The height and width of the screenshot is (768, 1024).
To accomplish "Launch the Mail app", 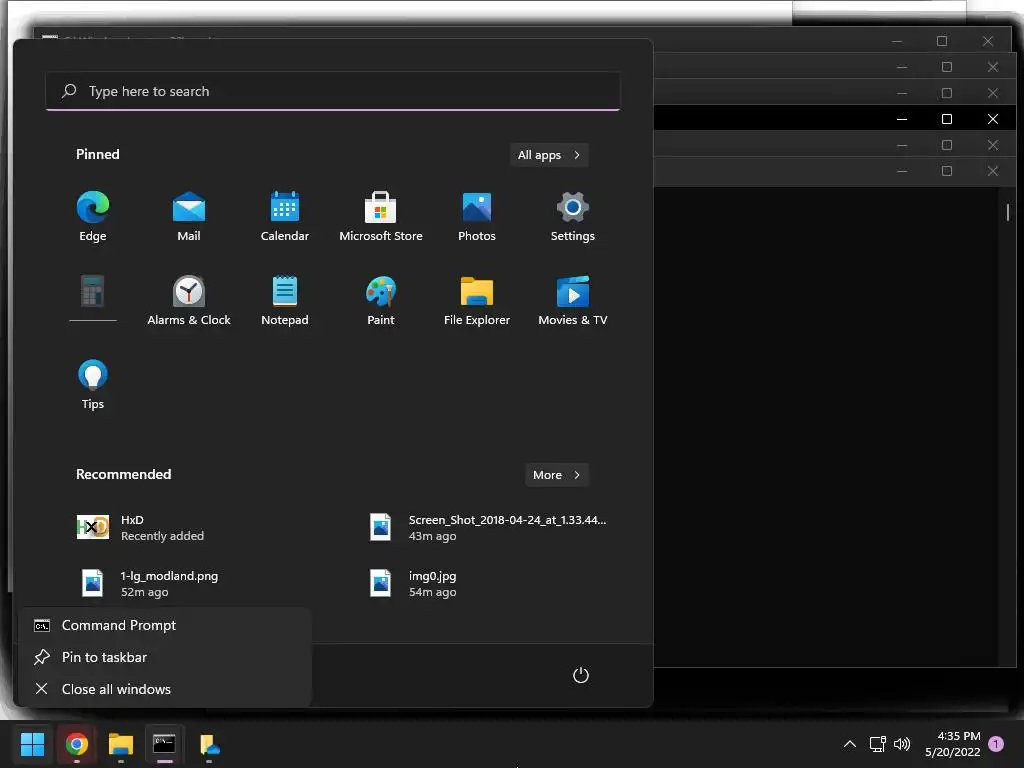I will coord(189,217).
